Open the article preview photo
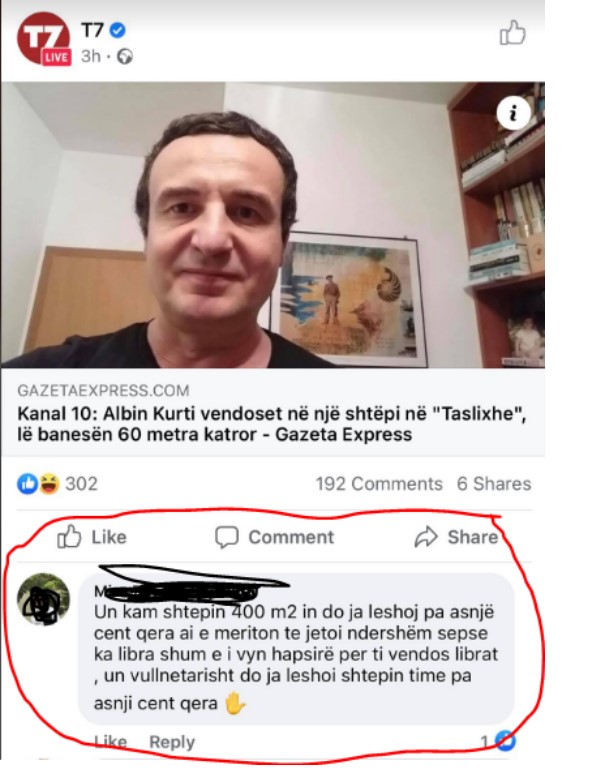This screenshot has height=777, width=597. tap(273, 225)
